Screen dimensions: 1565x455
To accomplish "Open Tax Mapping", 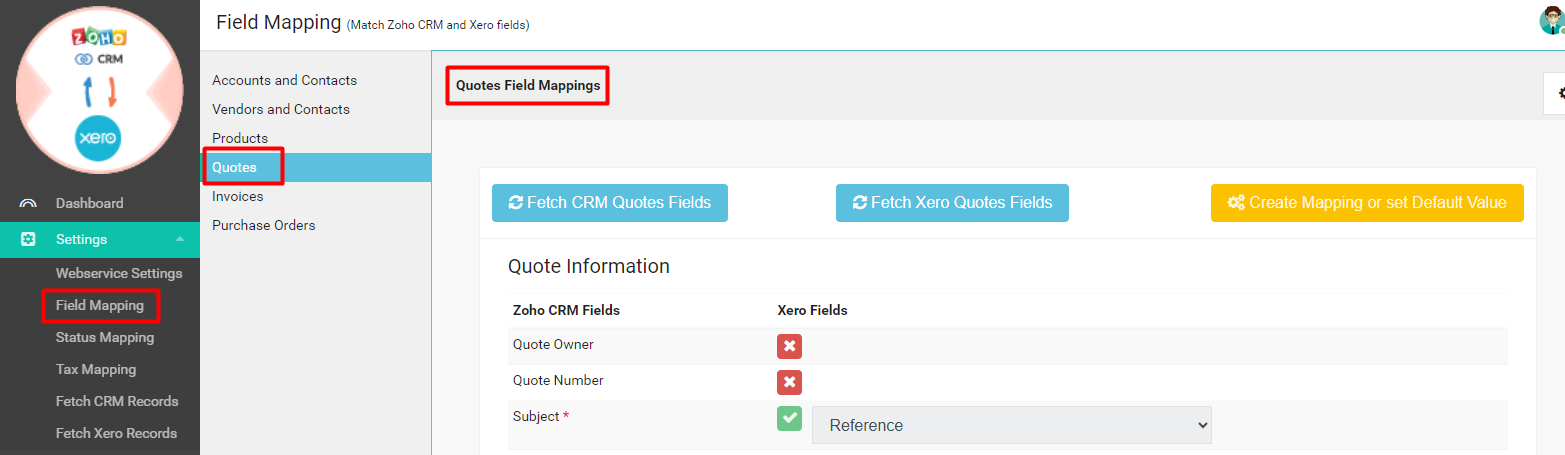I will 96,369.
